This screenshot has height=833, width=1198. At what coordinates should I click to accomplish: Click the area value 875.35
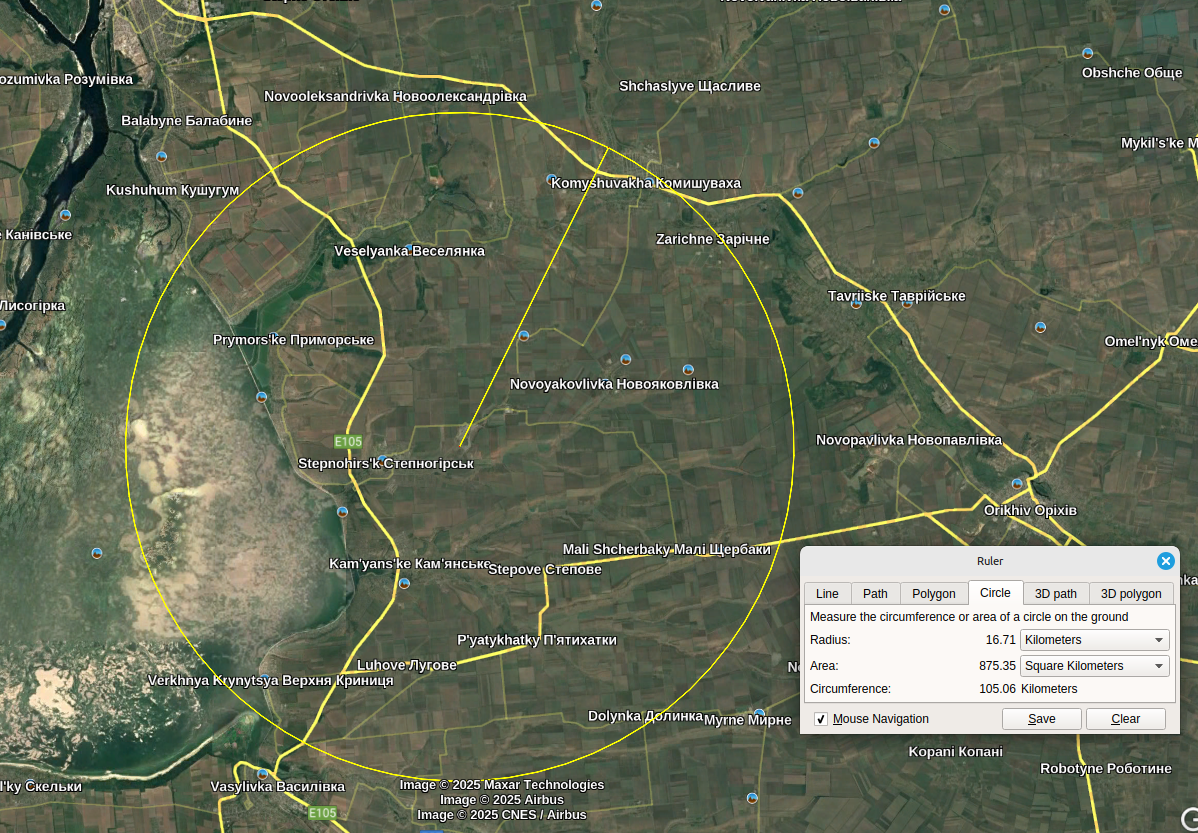click(x=997, y=666)
